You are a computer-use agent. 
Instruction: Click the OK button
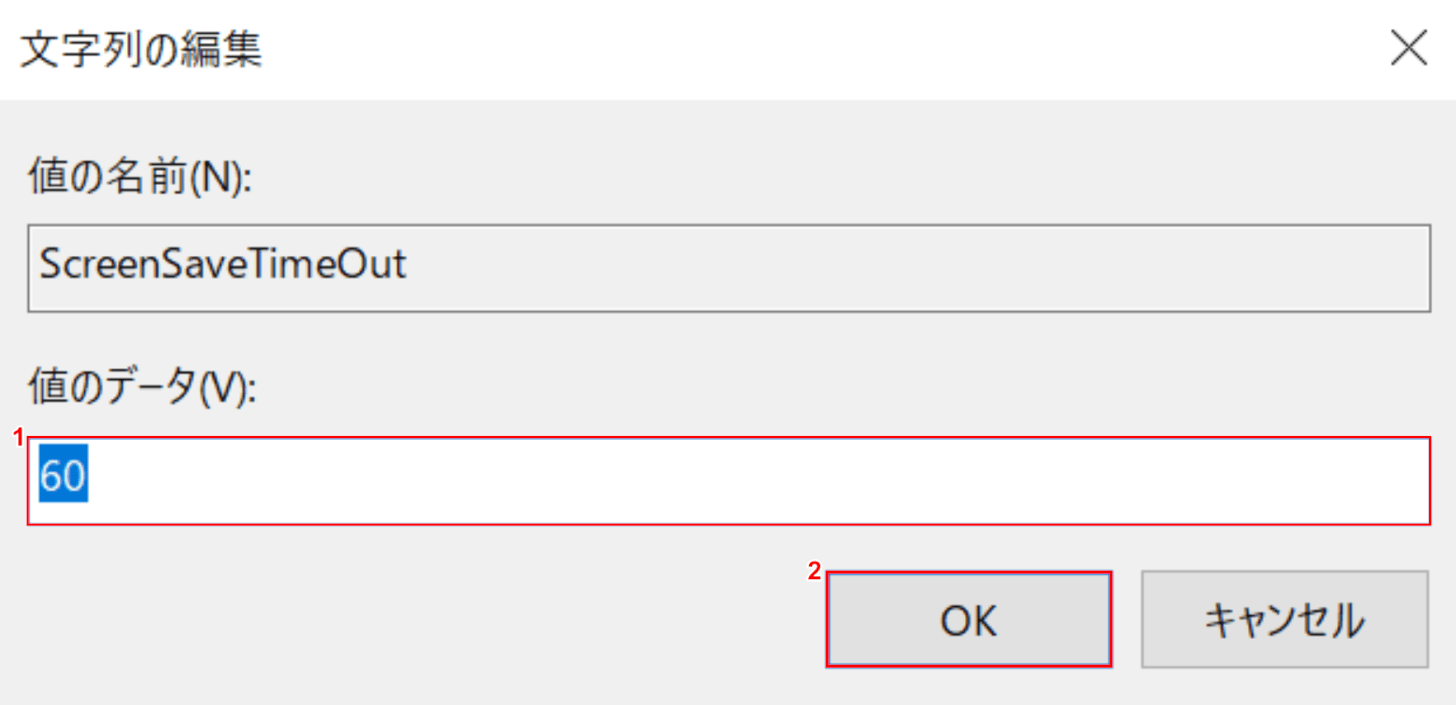pos(968,620)
